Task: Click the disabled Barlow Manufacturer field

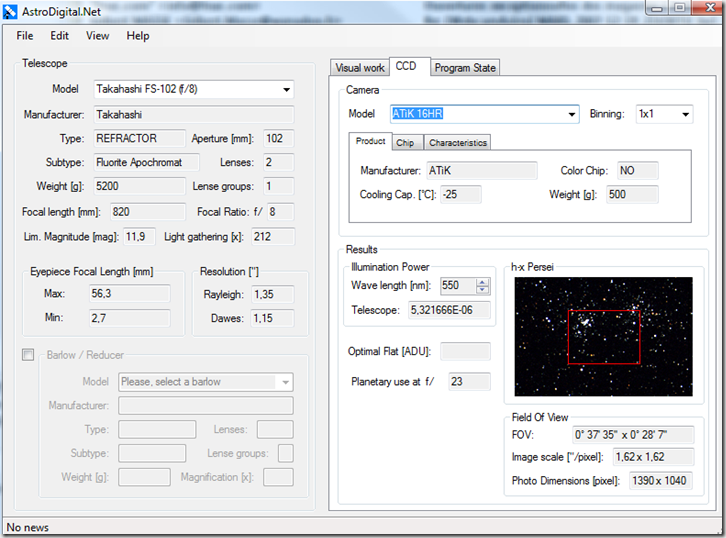Action: (x=206, y=406)
